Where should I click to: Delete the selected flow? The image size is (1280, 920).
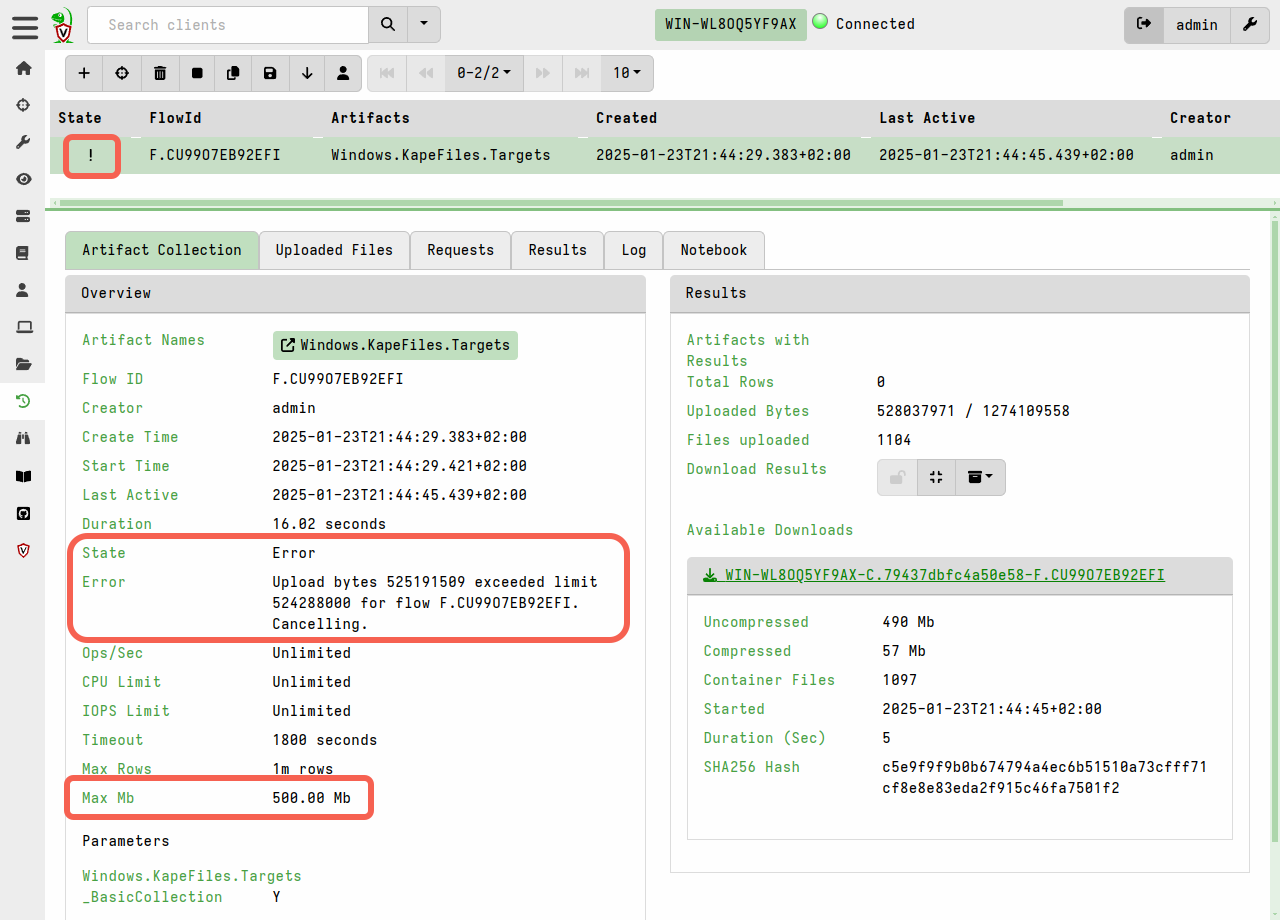160,73
